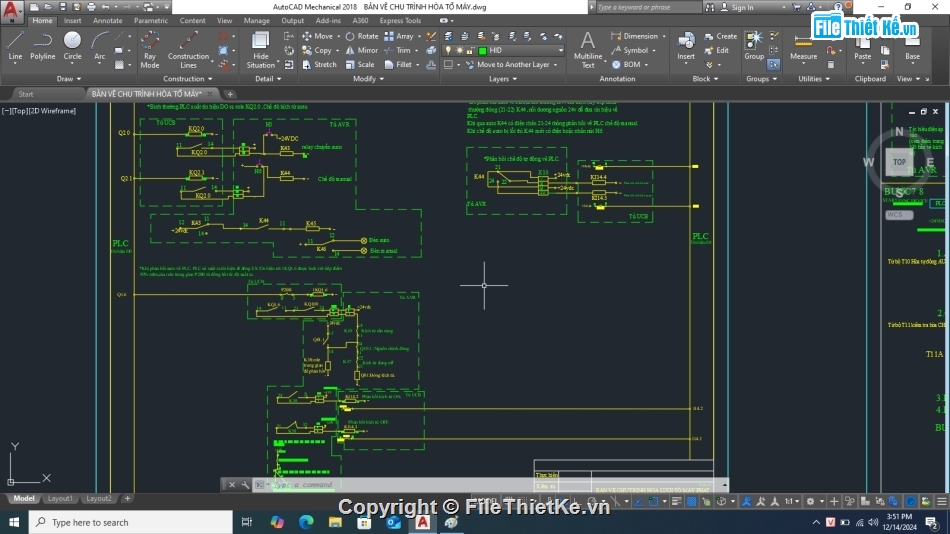Image resolution: width=950 pixels, height=534 pixels.
Task: Select the Line tool
Action: 15,47
